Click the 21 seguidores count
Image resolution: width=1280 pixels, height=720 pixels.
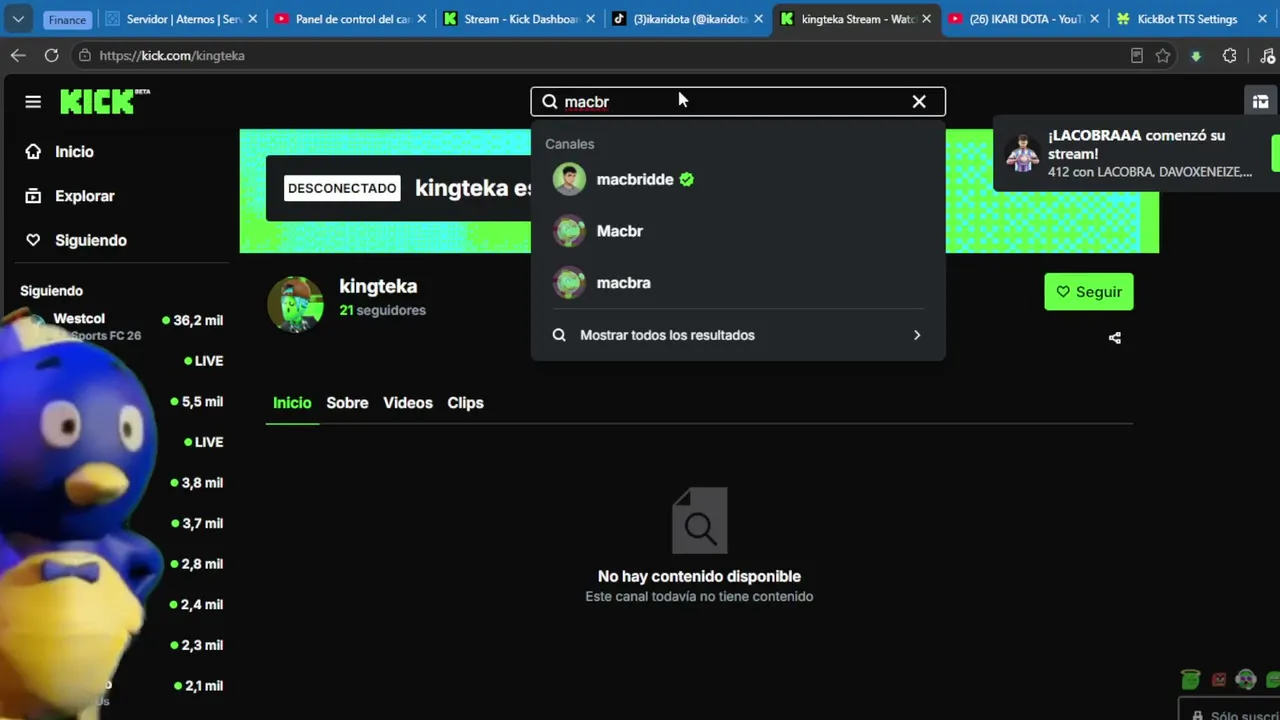pyautogui.click(x=383, y=310)
